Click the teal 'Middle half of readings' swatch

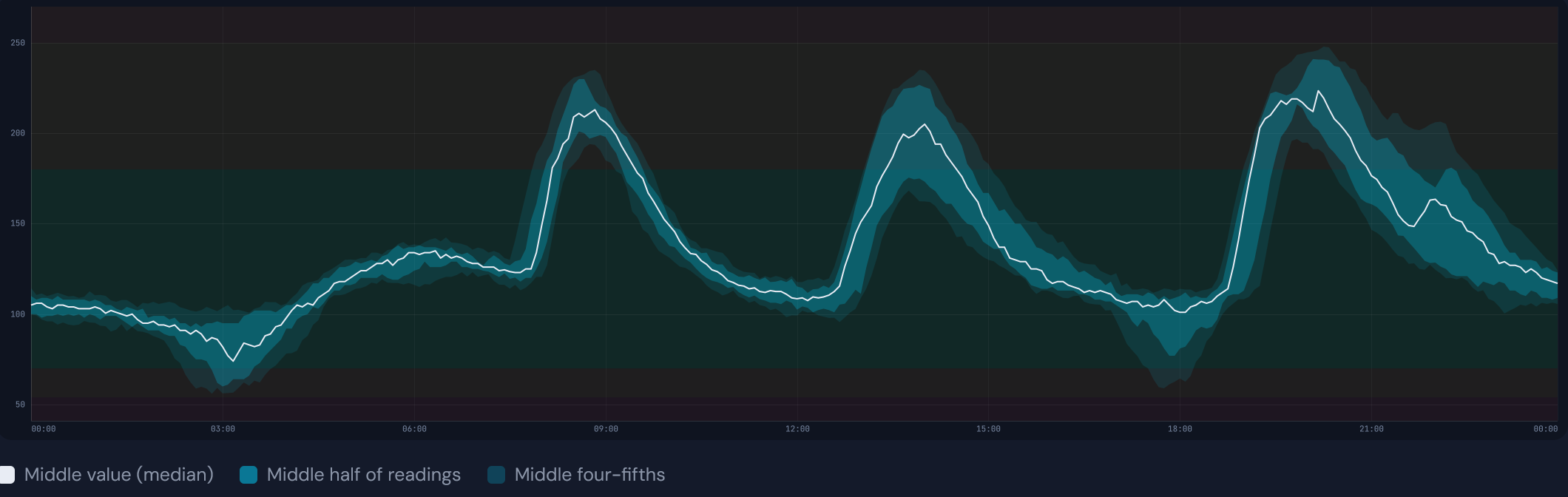[249, 475]
